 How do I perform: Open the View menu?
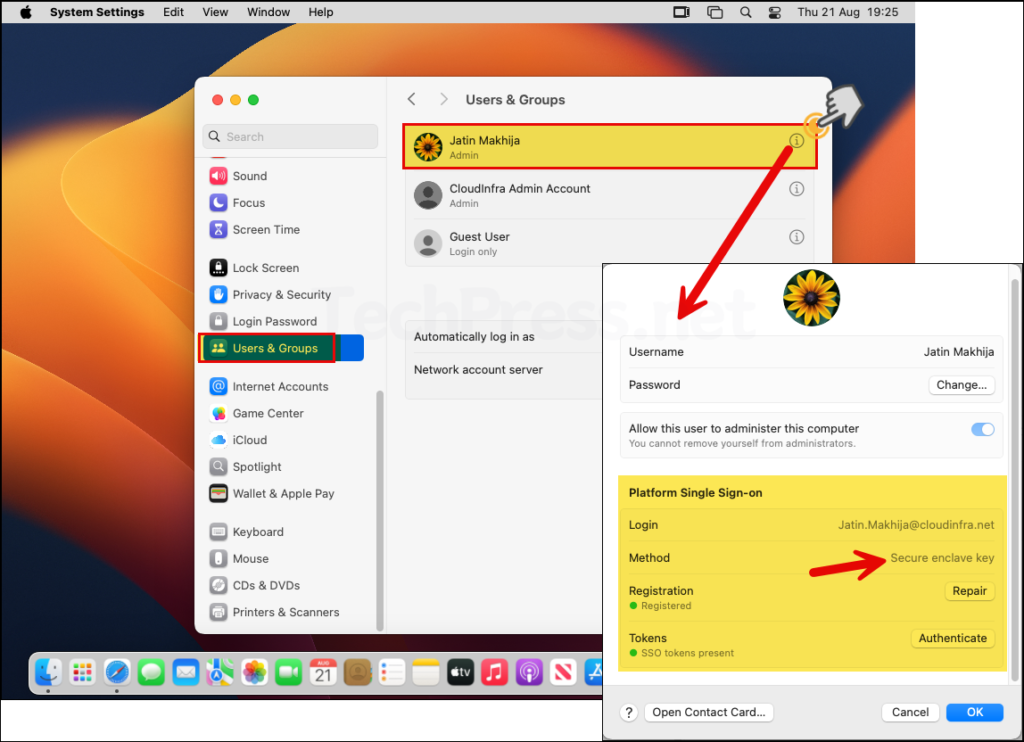215,12
